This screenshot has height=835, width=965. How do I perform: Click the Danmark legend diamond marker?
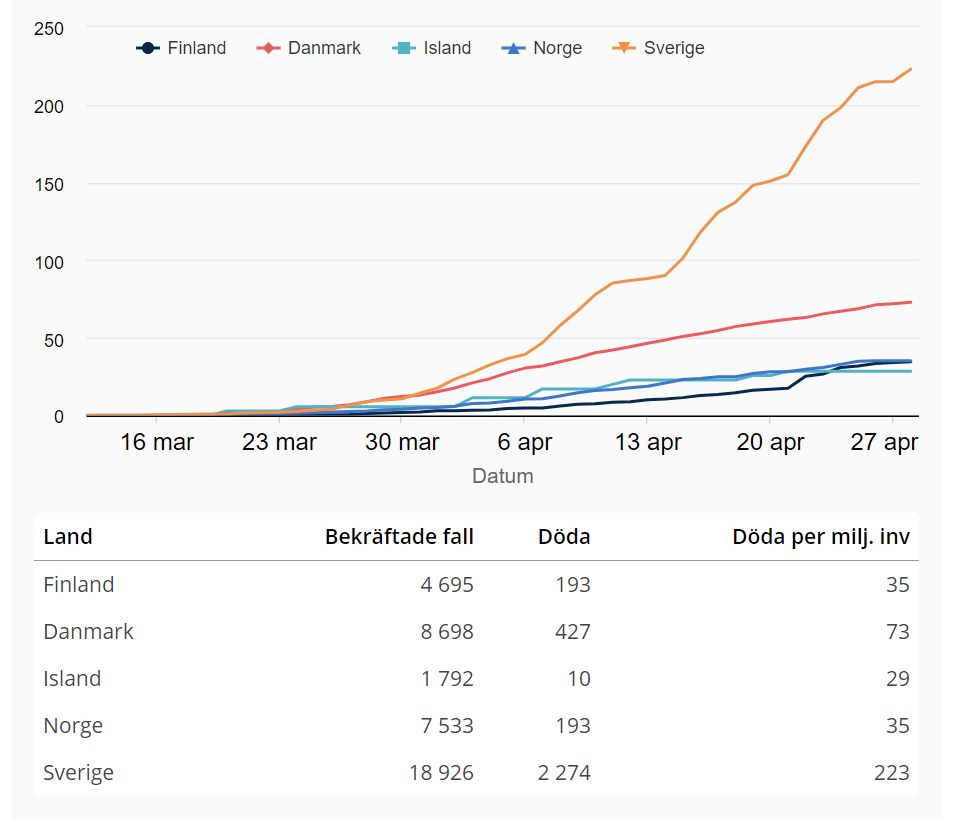click(x=269, y=48)
